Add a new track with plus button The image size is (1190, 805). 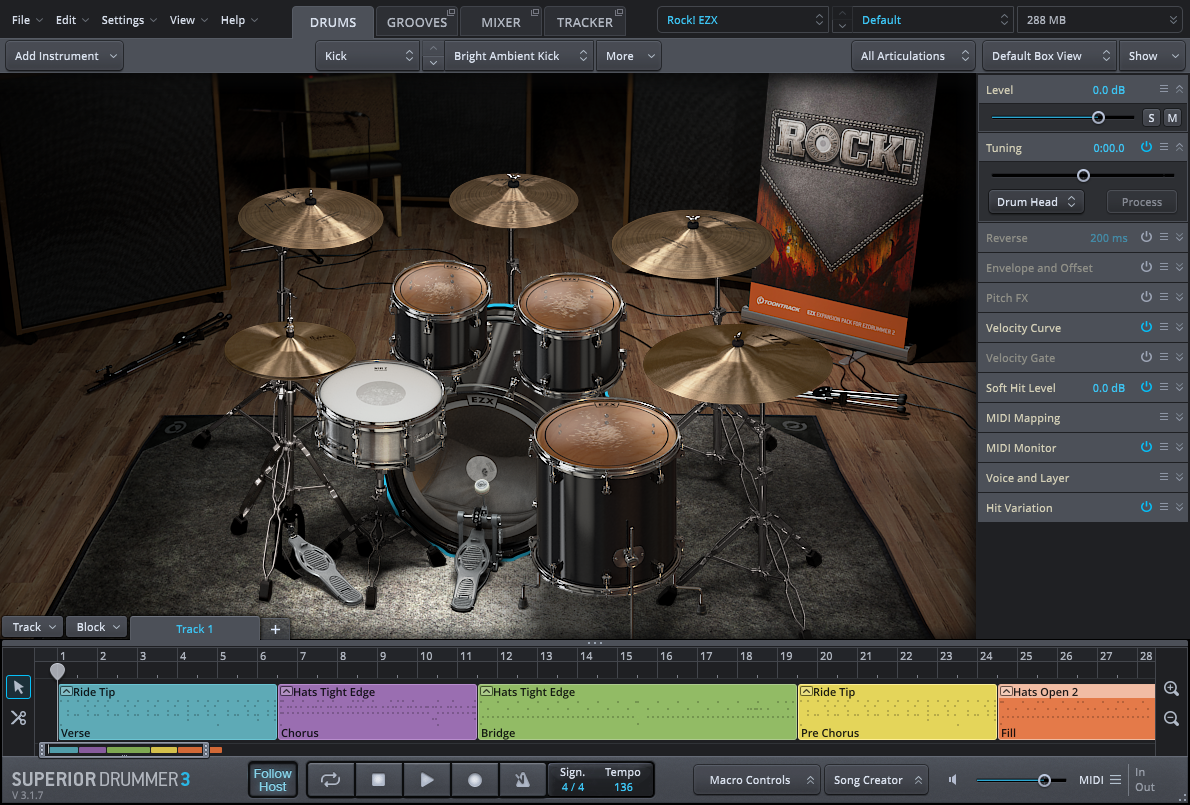coord(275,629)
